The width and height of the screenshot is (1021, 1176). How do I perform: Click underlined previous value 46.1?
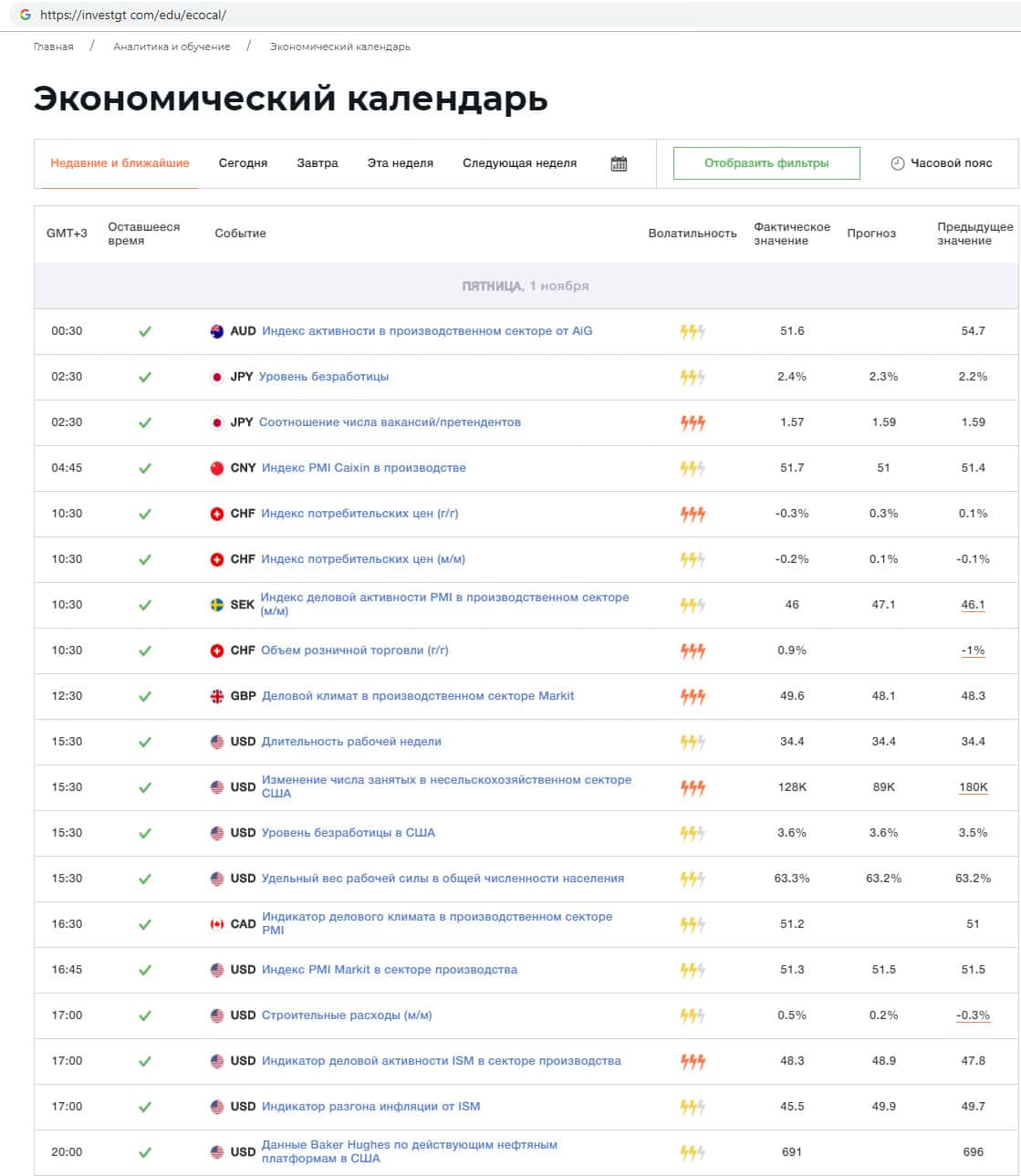[x=974, y=605]
